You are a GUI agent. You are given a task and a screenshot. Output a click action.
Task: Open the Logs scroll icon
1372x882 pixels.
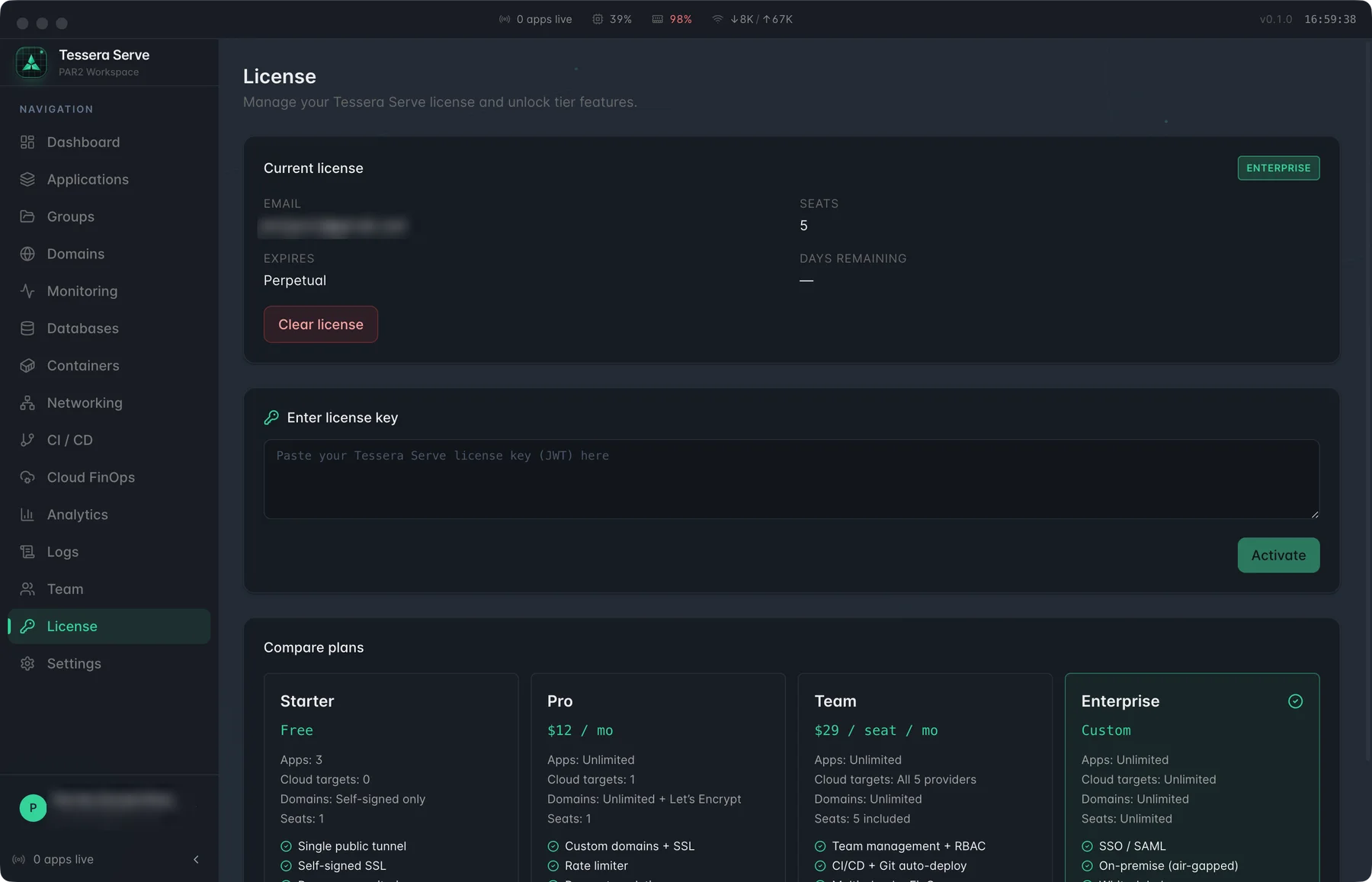(27, 552)
